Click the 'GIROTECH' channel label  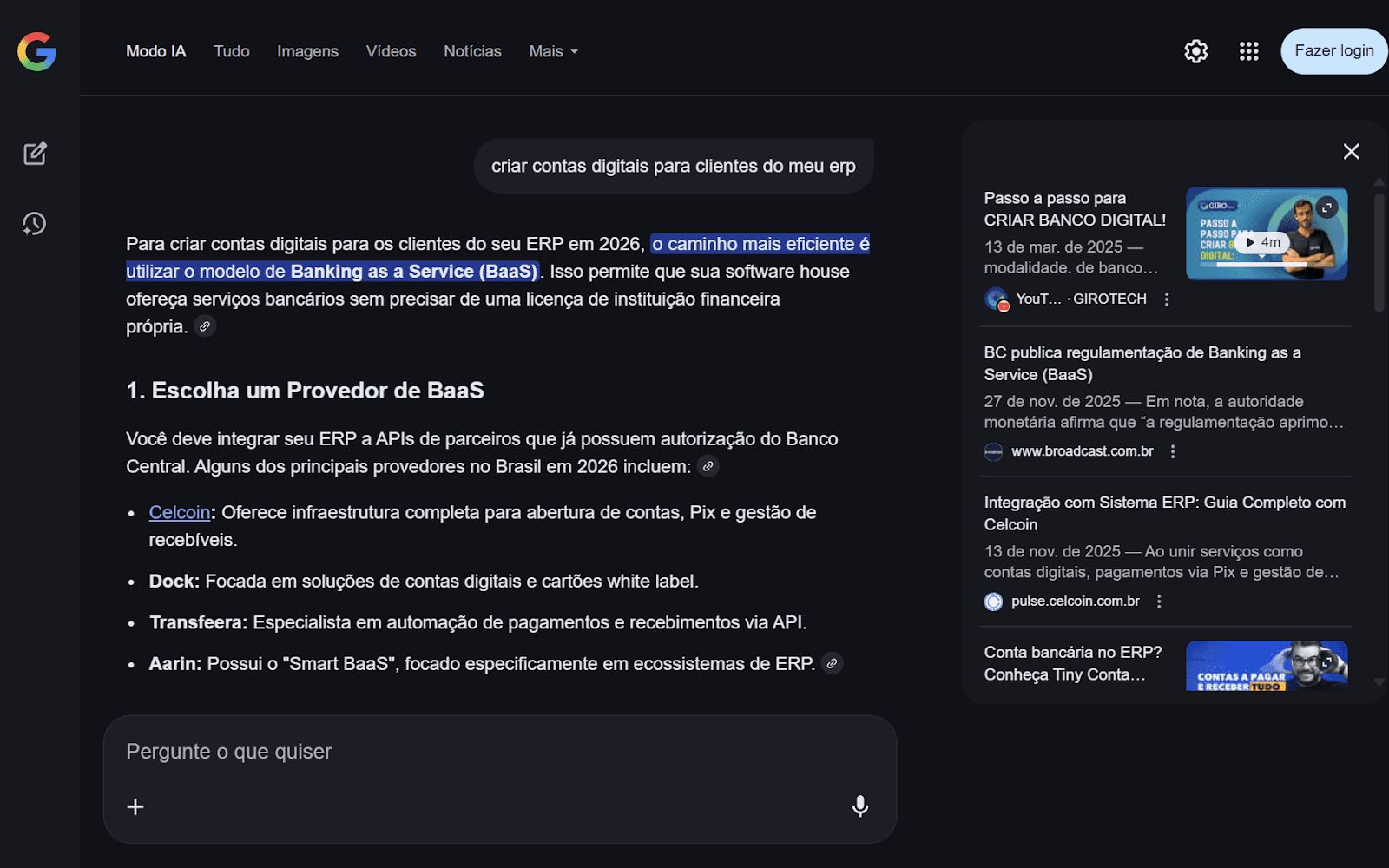tap(1109, 299)
